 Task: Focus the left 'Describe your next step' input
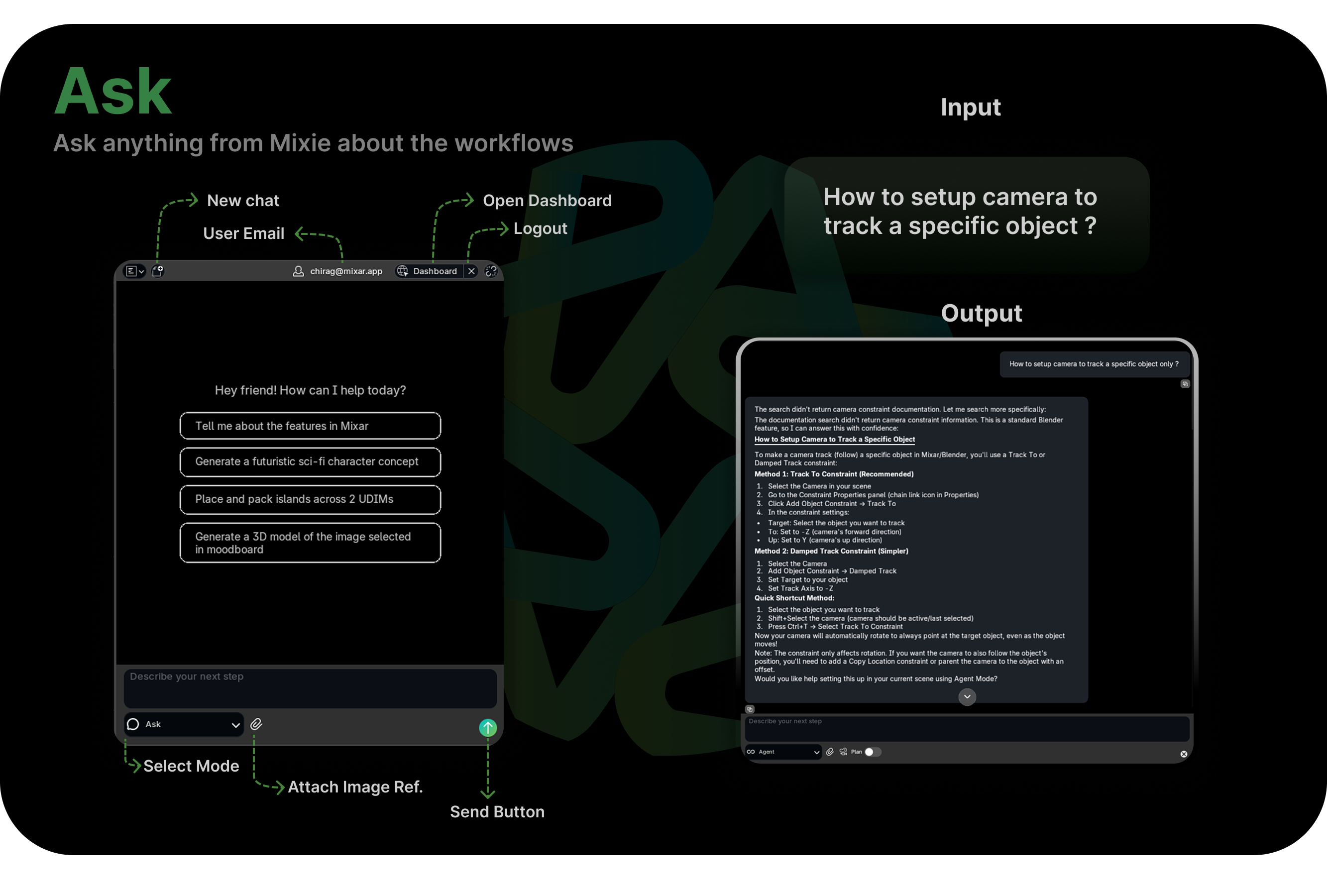click(x=310, y=689)
